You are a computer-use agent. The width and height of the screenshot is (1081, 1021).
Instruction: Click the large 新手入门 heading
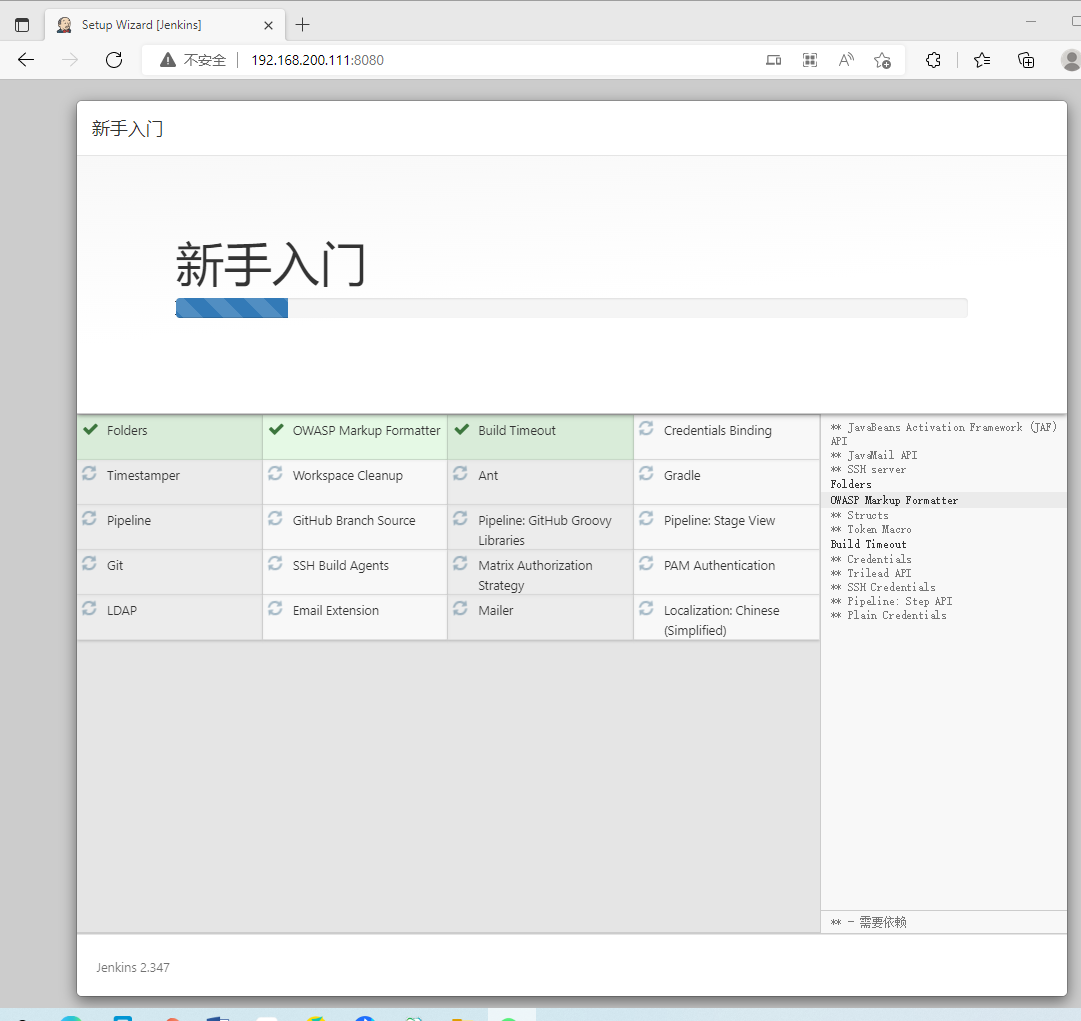pos(270,265)
